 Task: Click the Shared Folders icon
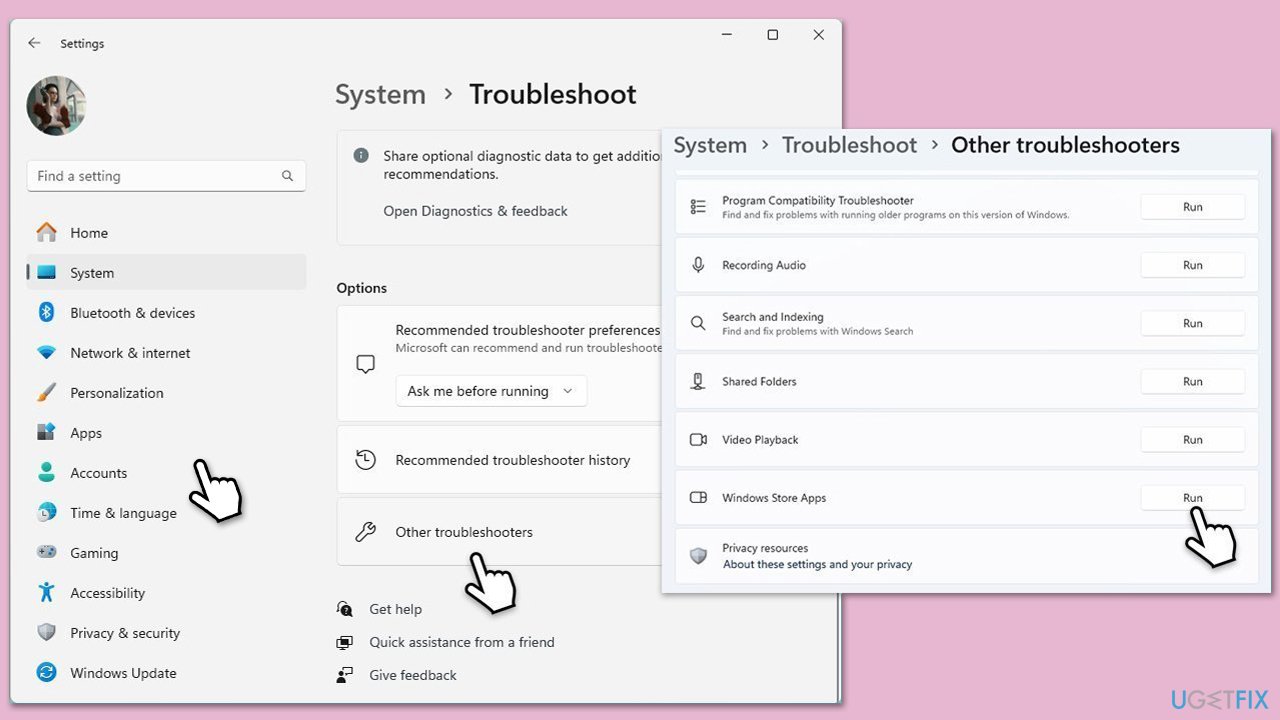[x=699, y=381]
